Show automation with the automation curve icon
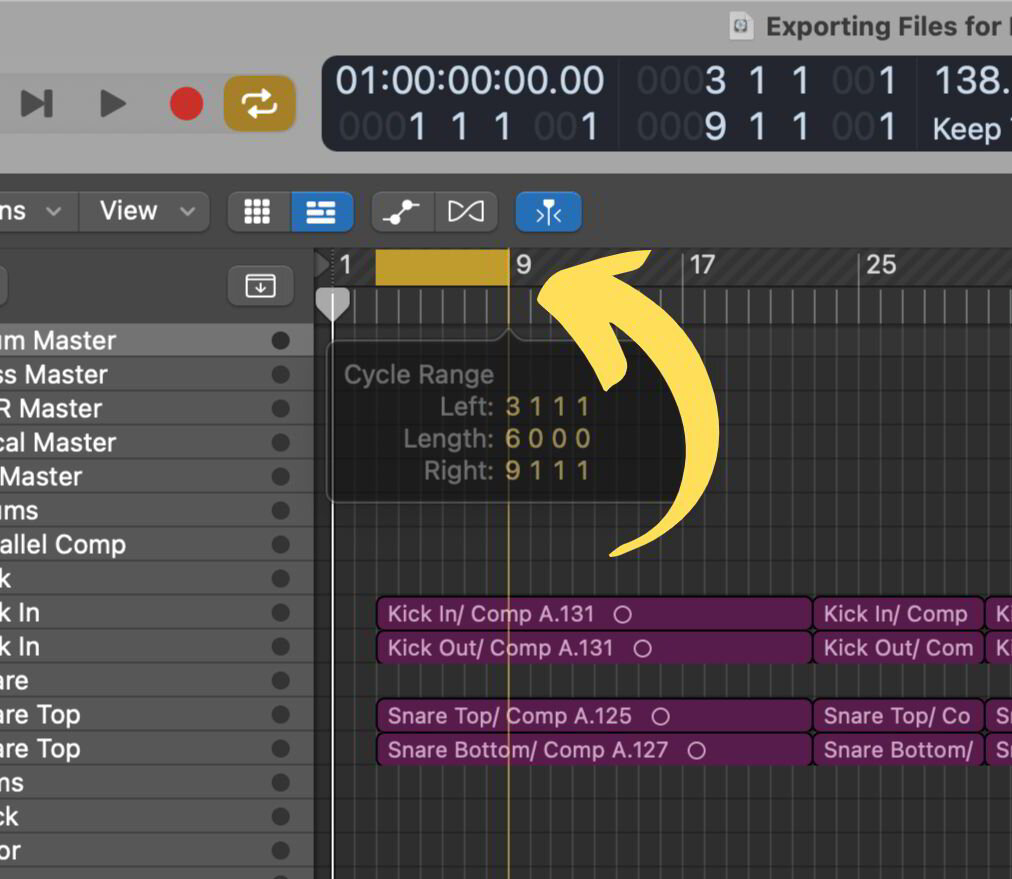This screenshot has width=1012, height=879. coord(402,211)
